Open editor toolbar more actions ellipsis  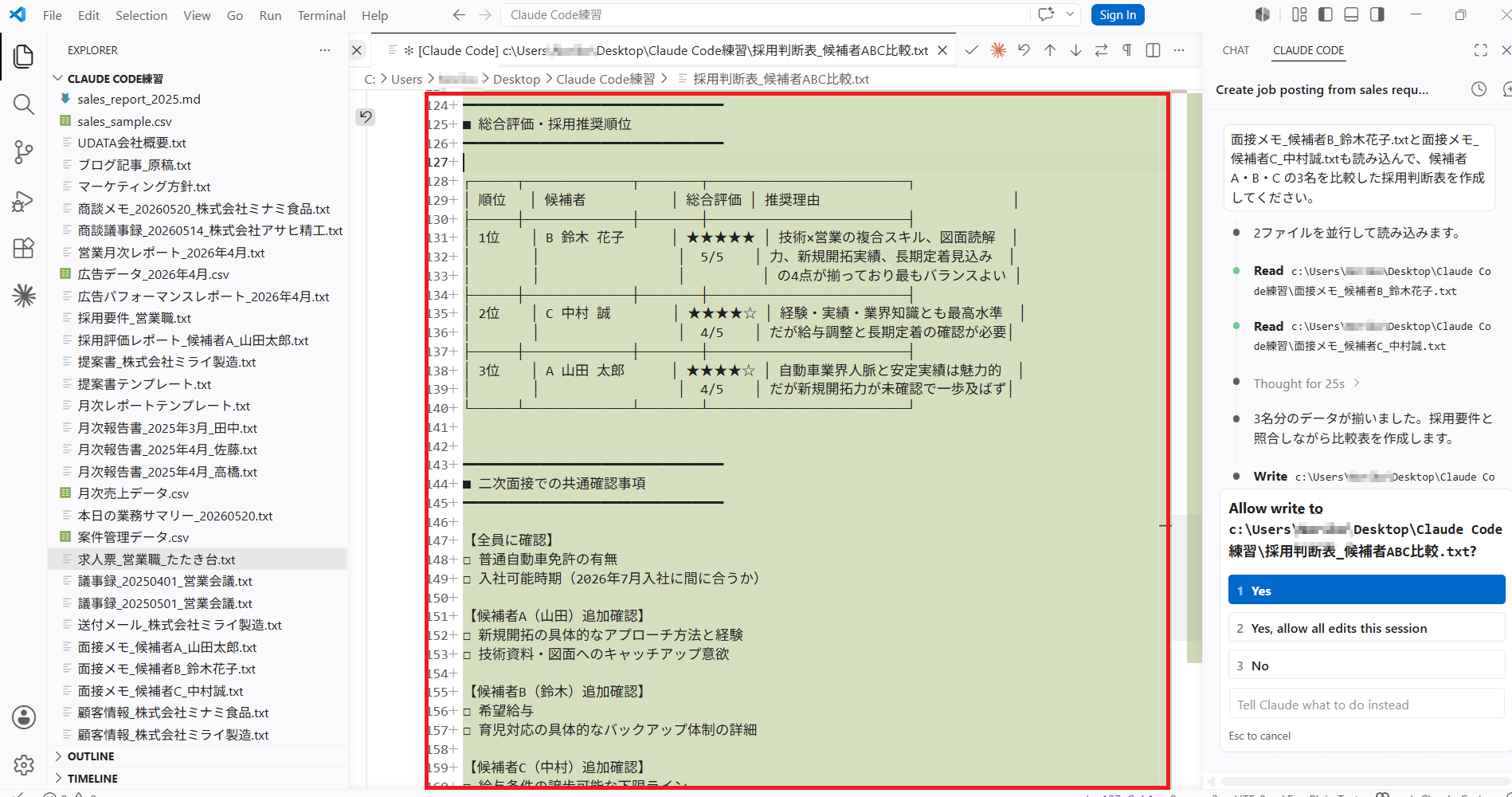pos(1179,50)
